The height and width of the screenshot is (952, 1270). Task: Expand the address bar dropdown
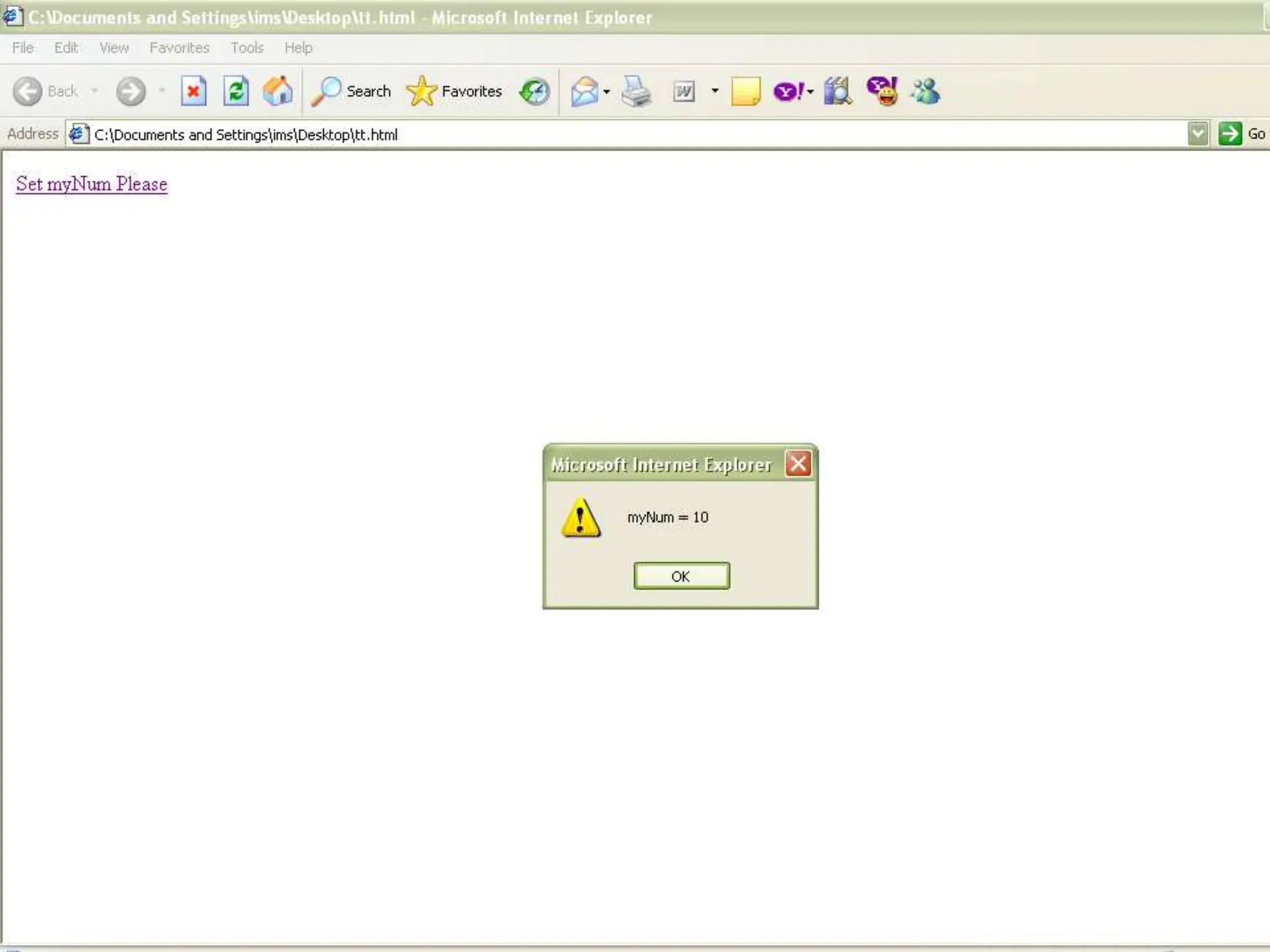tap(1197, 134)
